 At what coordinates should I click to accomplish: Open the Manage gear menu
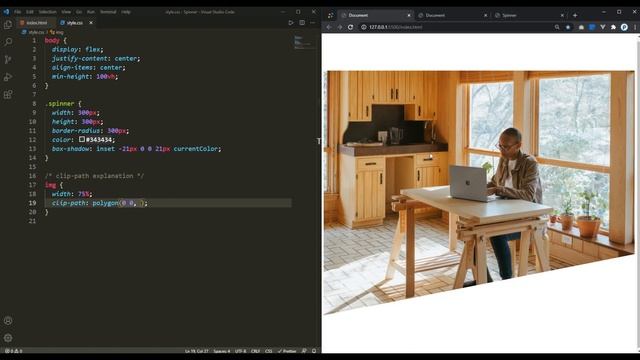tap(8, 338)
